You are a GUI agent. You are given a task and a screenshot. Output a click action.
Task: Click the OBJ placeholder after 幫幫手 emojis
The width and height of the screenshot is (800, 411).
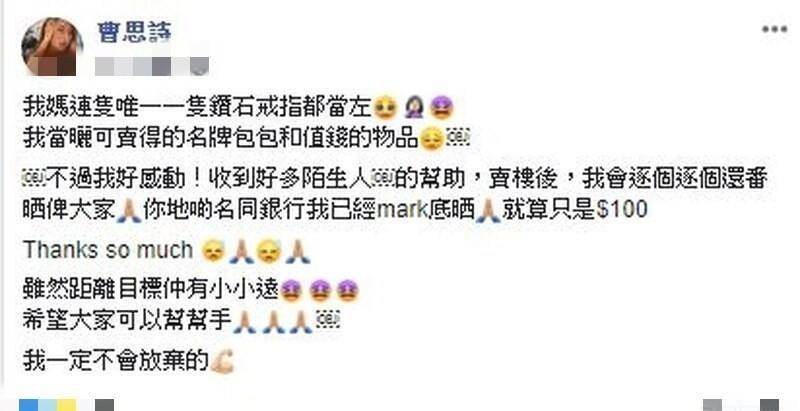(328, 320)
